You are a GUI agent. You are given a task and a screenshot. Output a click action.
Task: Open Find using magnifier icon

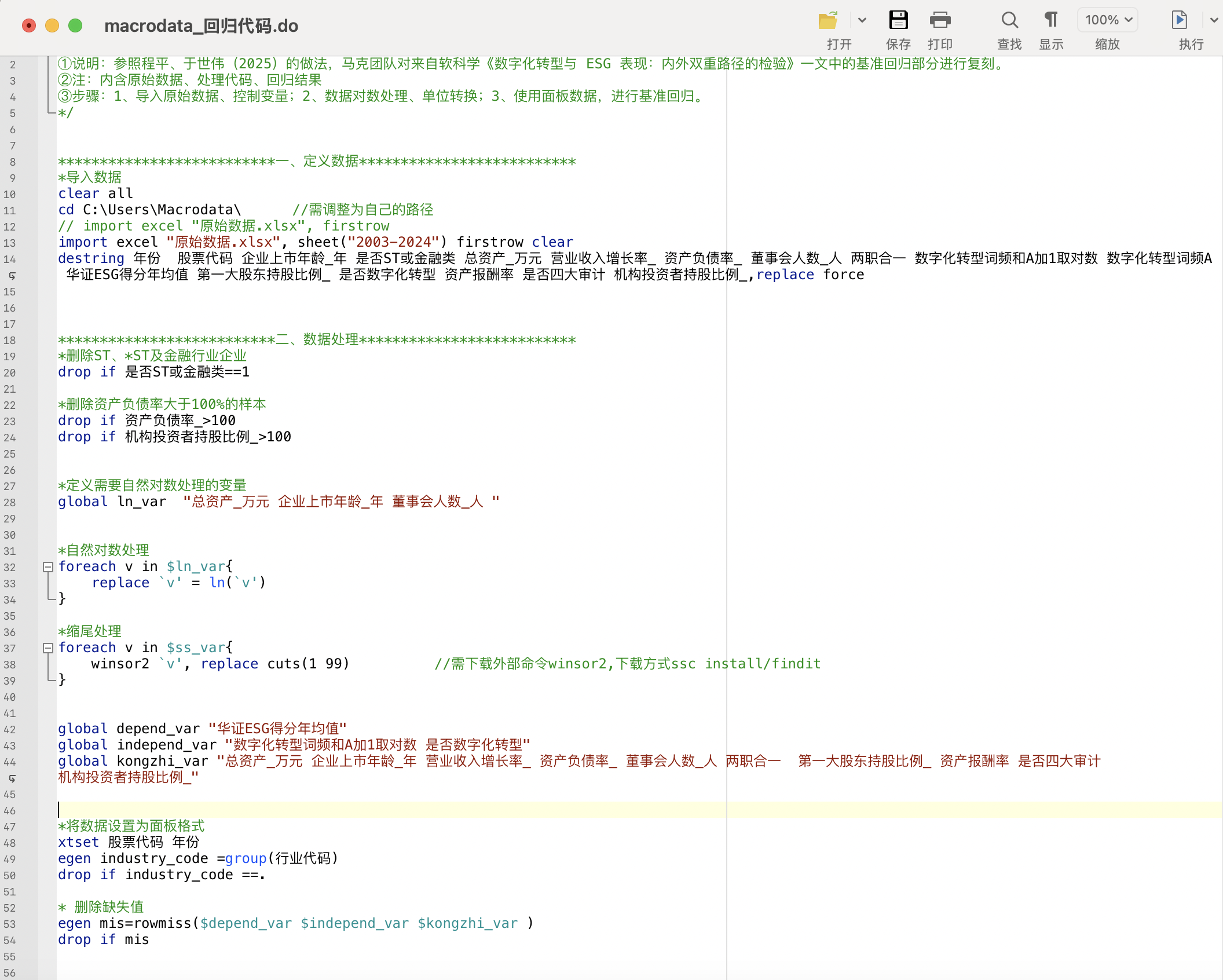click(1009, 21)
